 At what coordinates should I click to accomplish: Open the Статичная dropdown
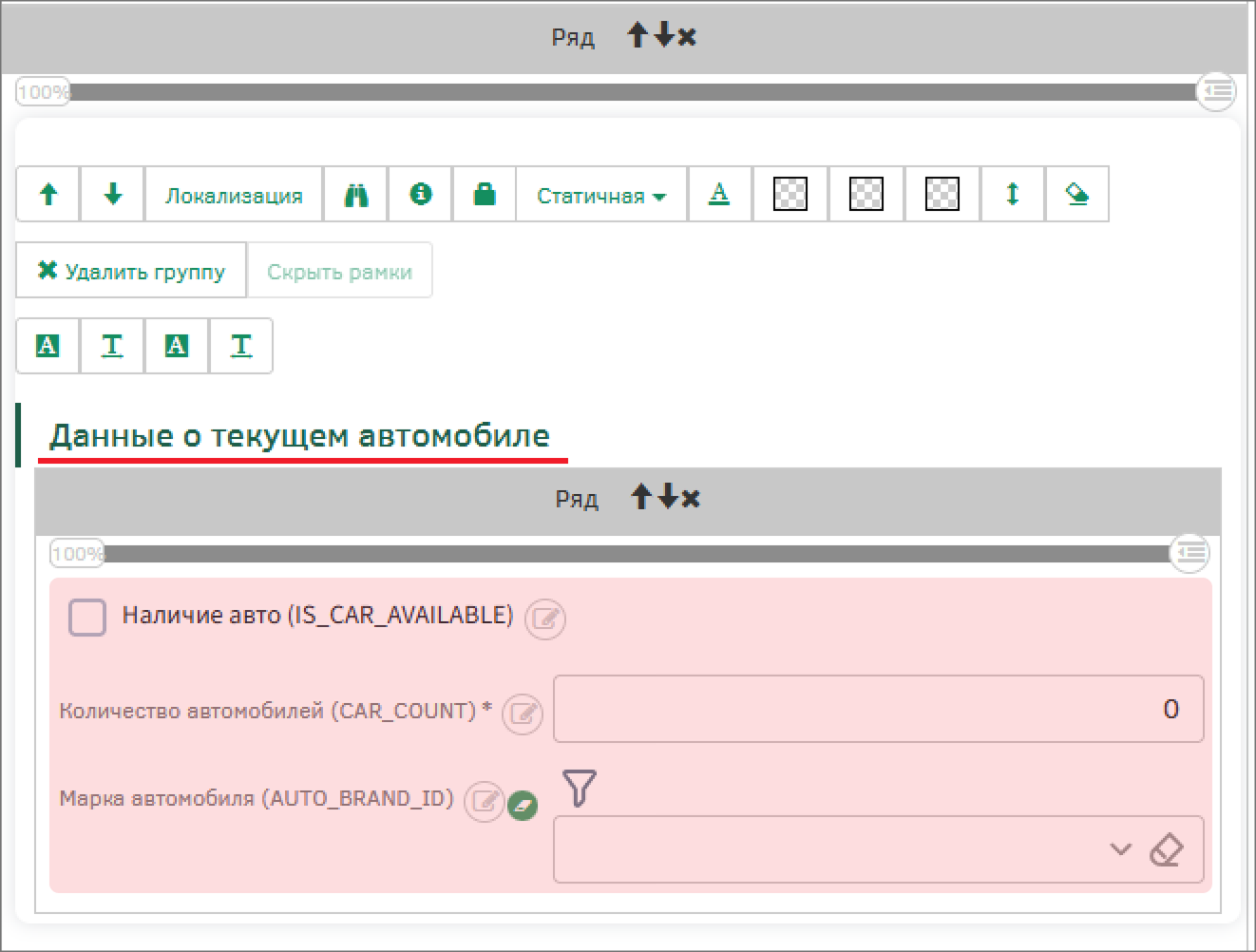600,195
